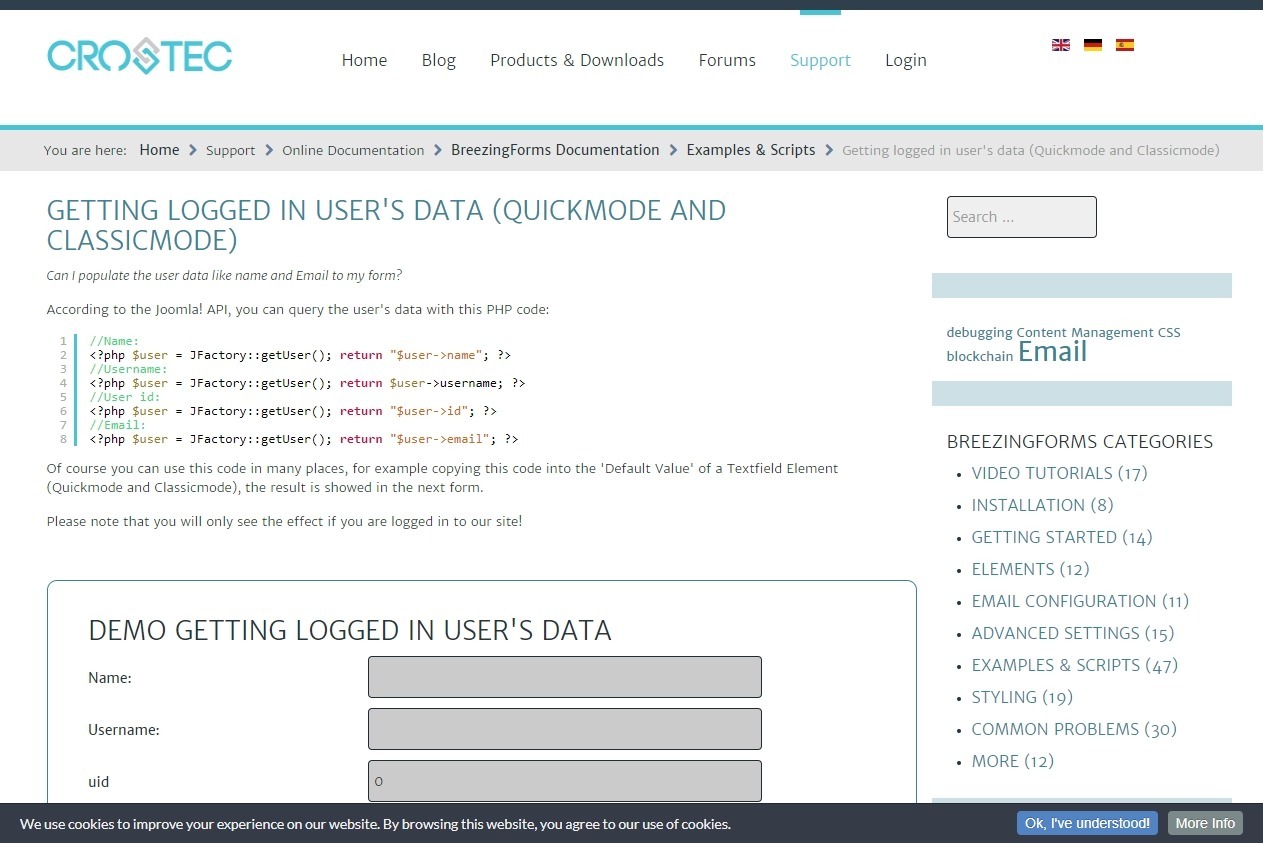Click the '$user->username' code line
The height and width of the screenshot is (843, 1263).
click(x=307, y=383)
